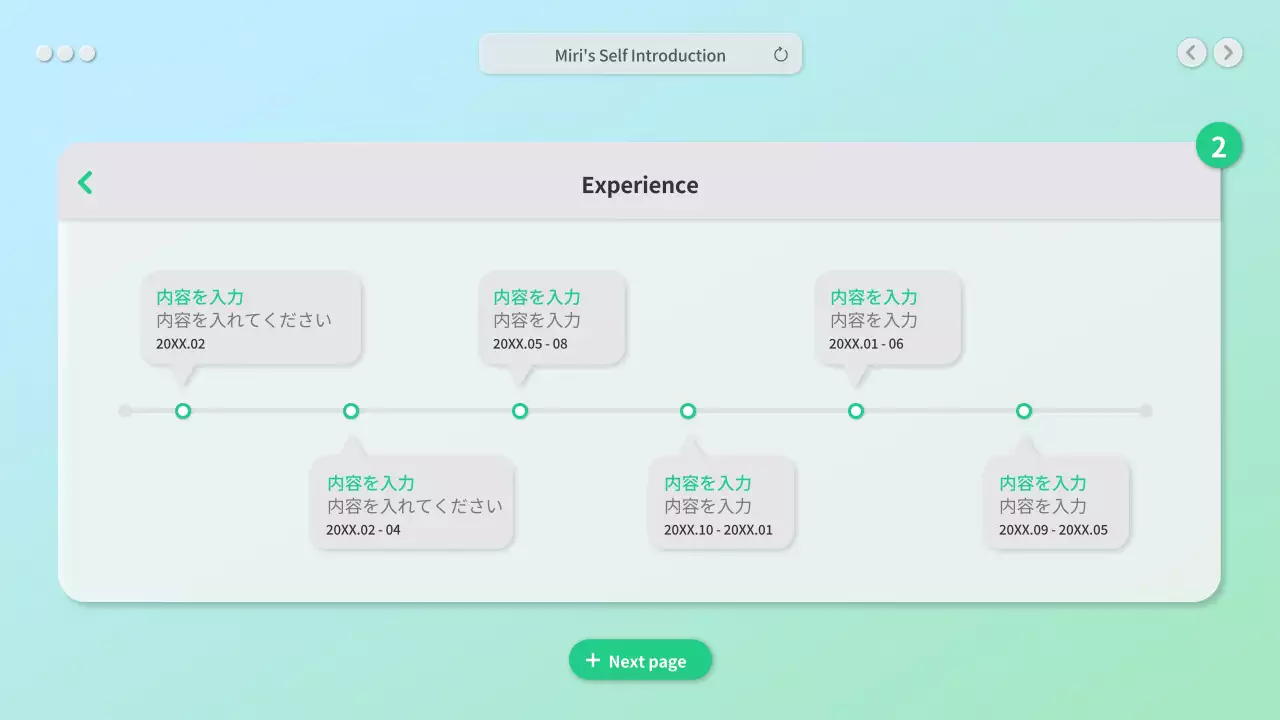This screenshot has width=1280, height=720.
Task: Select the card dated "20XX.10 - 20XX.01"
Action: tap(722, 503)
